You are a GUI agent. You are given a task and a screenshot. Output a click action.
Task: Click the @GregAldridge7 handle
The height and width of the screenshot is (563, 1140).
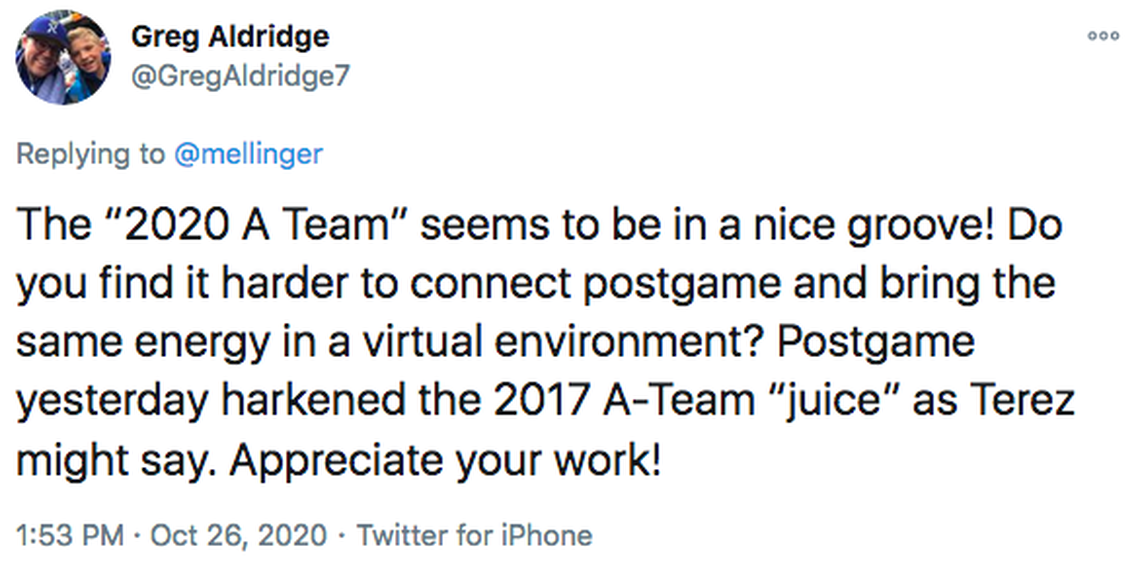241,76
